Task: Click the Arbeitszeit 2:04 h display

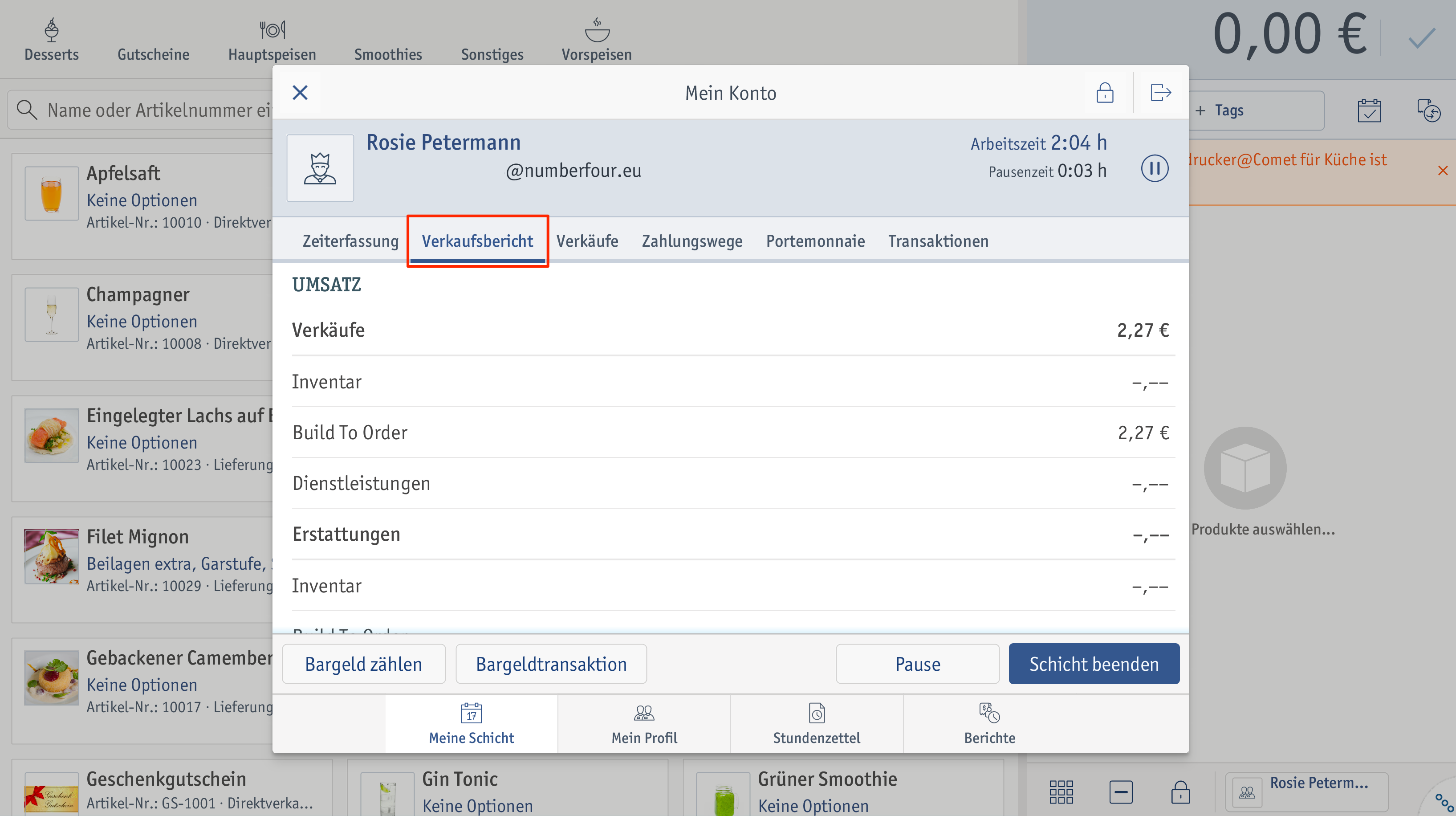Action: coord(1038,143)
